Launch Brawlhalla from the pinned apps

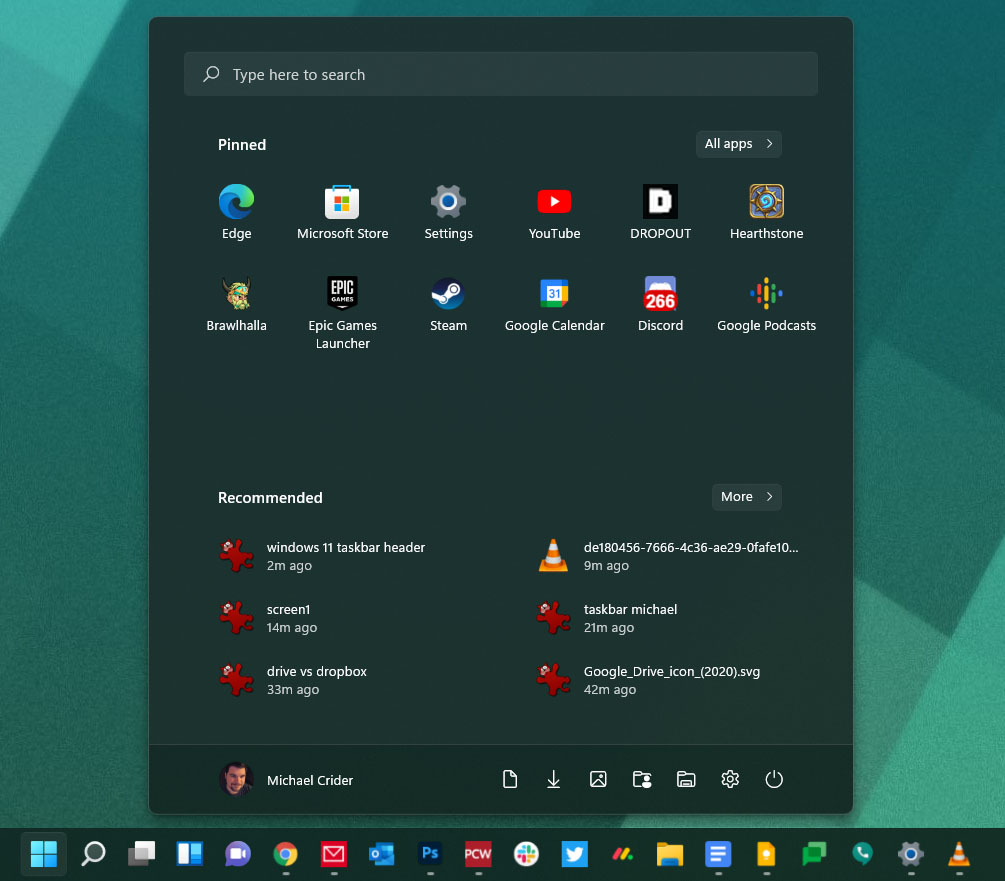(x=237, y=304)
